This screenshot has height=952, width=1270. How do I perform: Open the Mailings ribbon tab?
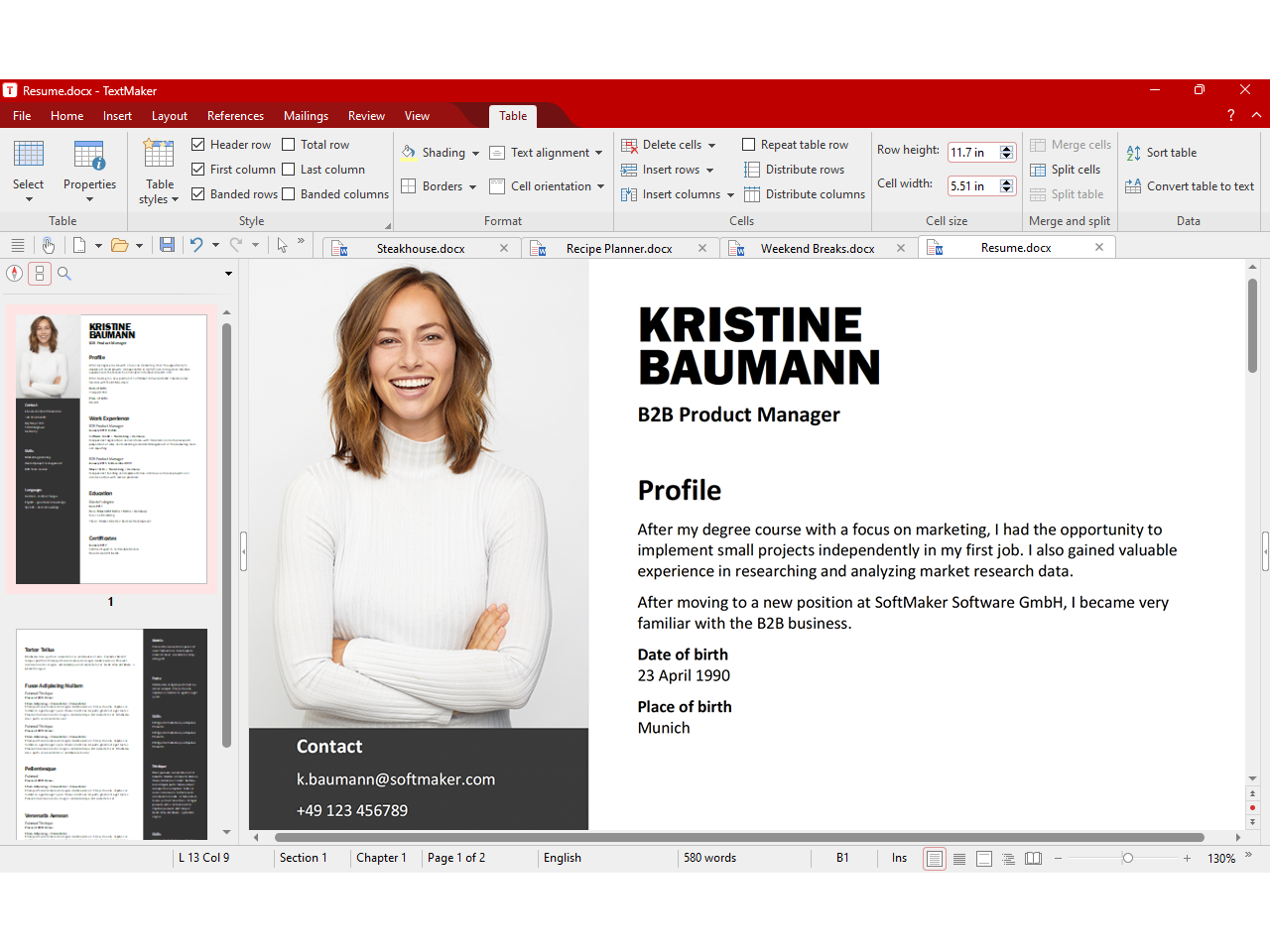[306, 116]
